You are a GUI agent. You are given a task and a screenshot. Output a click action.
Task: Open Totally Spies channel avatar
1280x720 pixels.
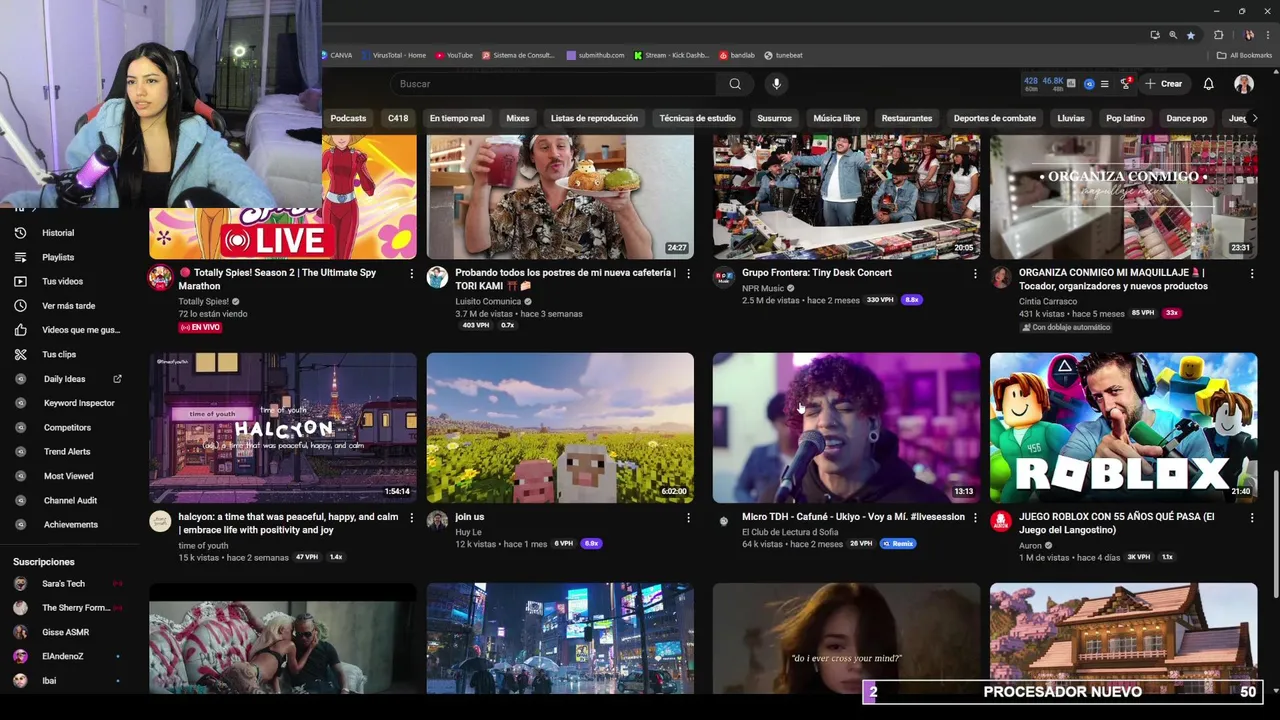pyautogui.click(x=160, y=277)
